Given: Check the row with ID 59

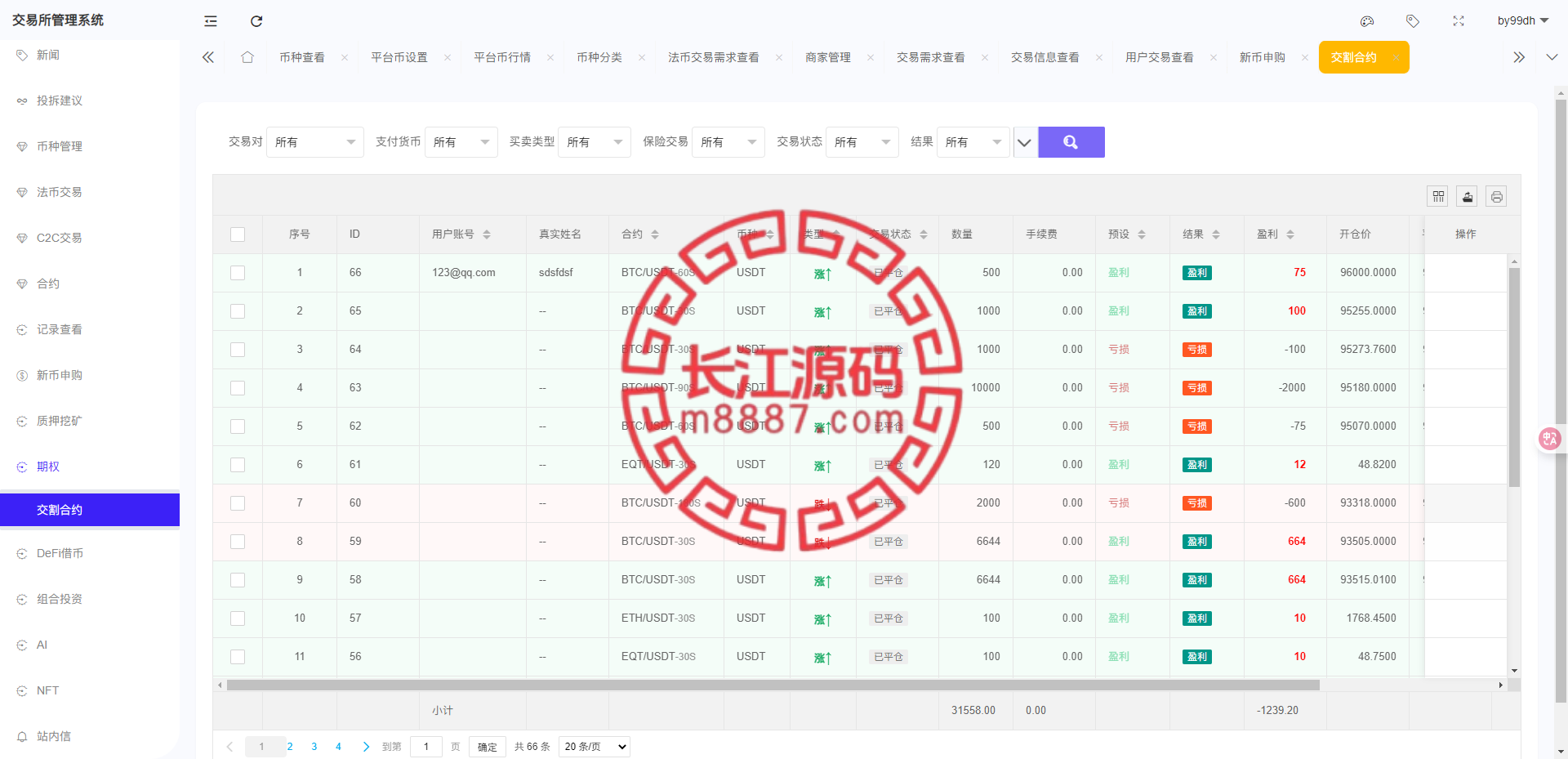Looking at the screenshot, I should [238, 542].
